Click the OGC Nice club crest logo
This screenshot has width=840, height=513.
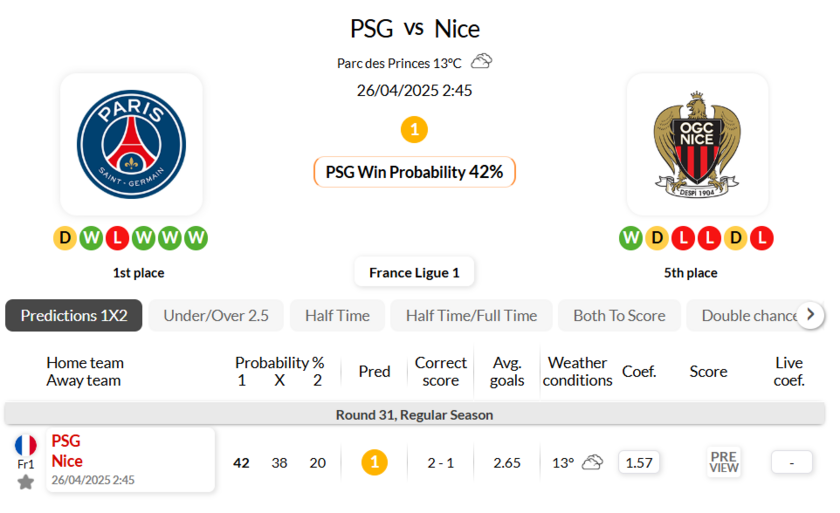[697, 144]
